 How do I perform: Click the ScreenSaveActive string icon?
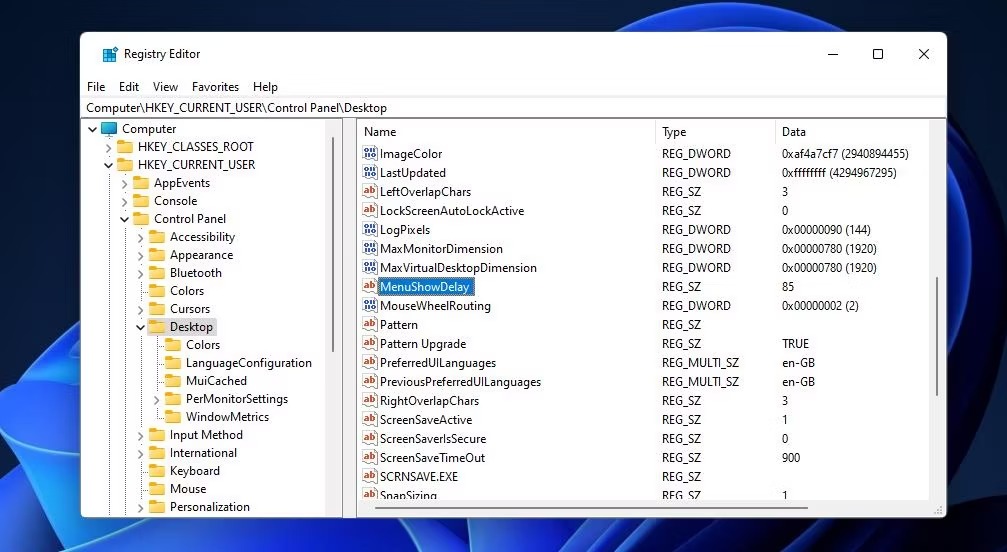369,419
